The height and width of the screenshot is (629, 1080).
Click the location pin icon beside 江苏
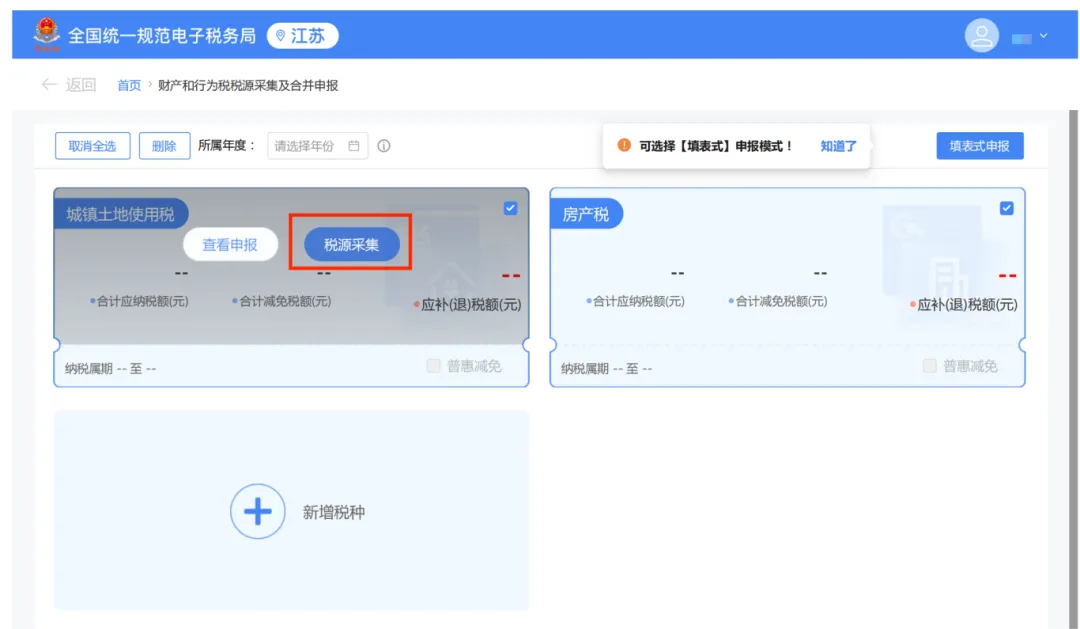pos(282,35)
